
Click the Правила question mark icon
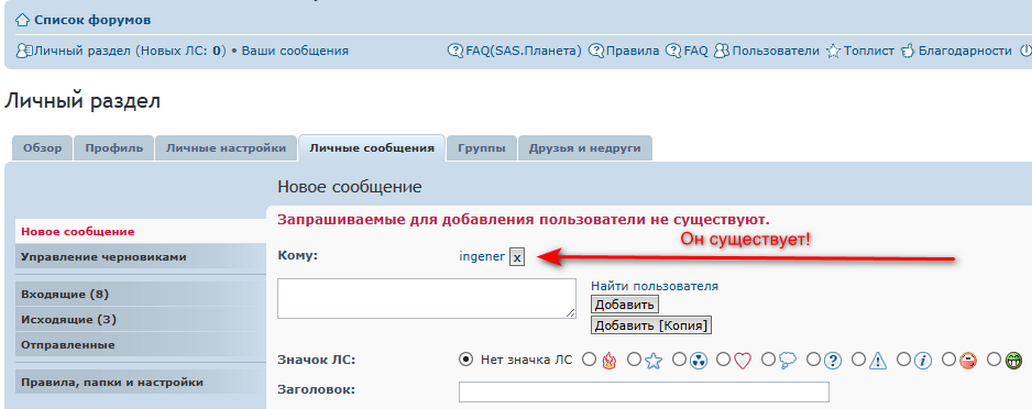coord(596,50)
